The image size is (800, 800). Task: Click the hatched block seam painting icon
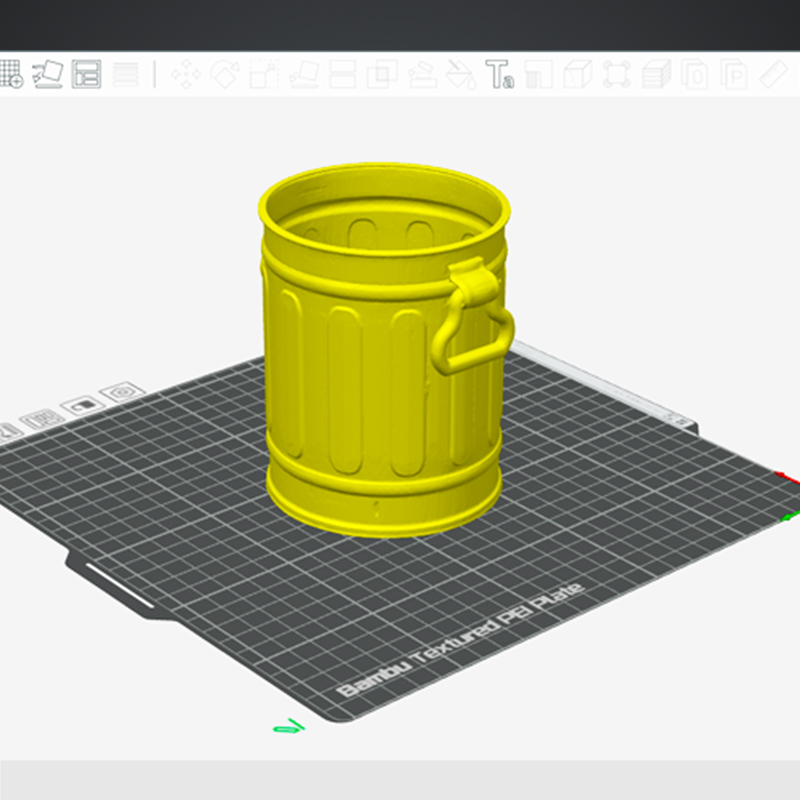(539, 74)
